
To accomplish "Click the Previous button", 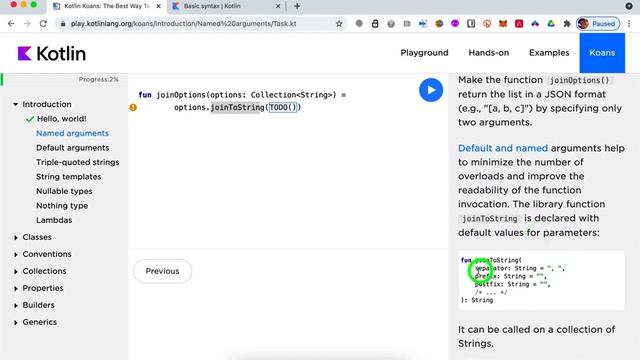I will pyautogui.click(x=162, y=271).
